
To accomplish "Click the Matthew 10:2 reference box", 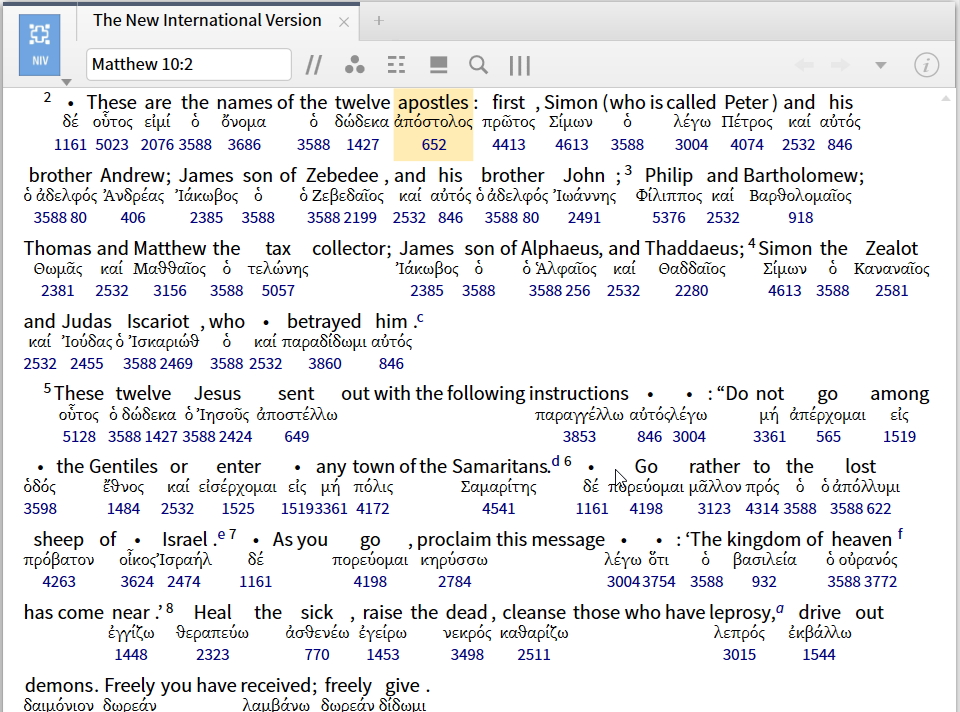I will 189,64.
